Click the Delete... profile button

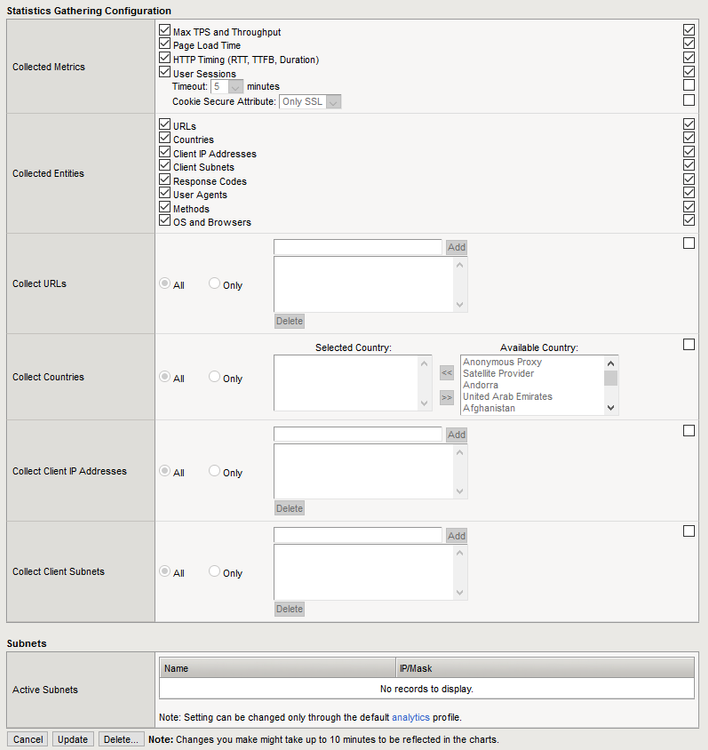pyautogui.click(x=120, y=740)
